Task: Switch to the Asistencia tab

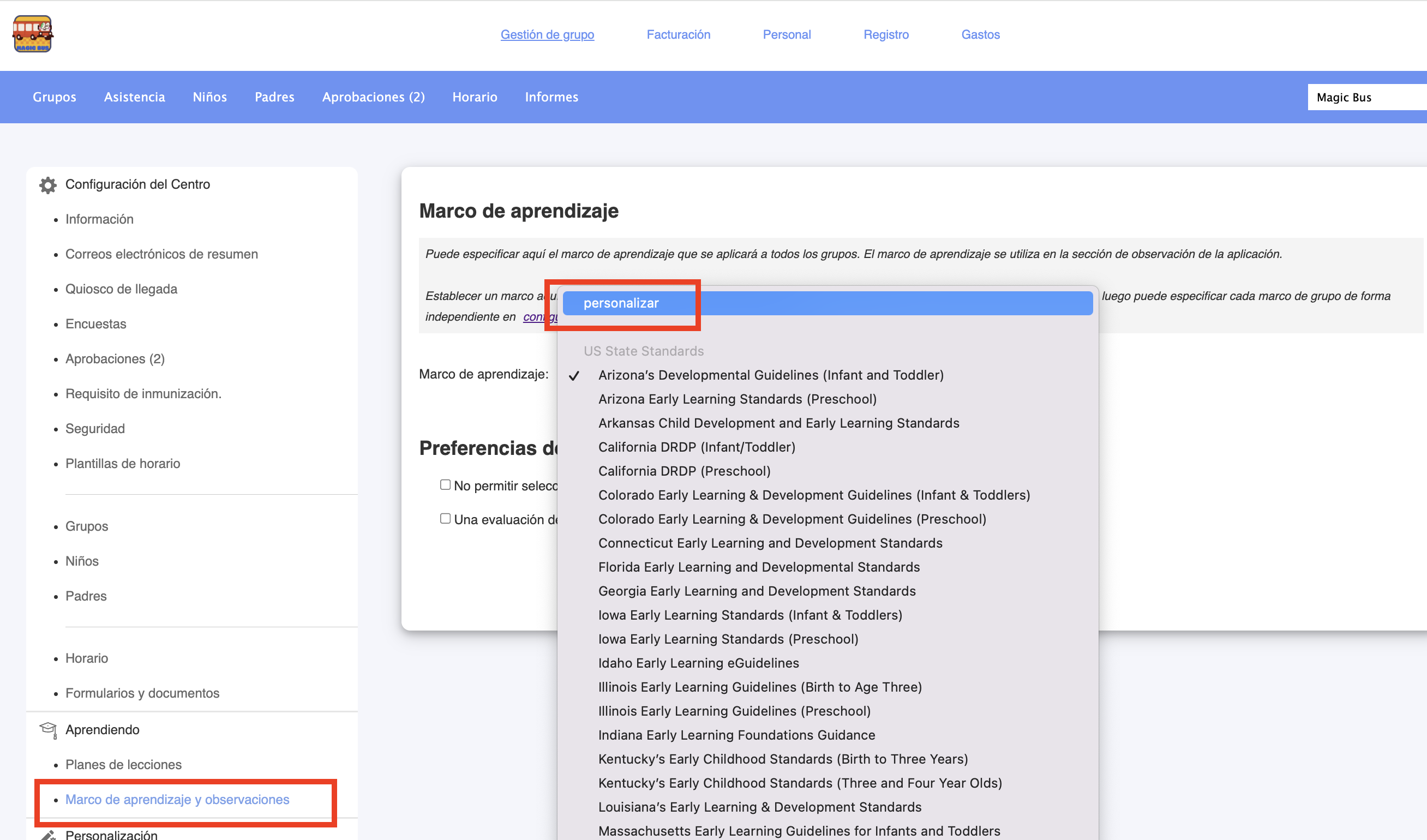Action: (x=134, y=97)
